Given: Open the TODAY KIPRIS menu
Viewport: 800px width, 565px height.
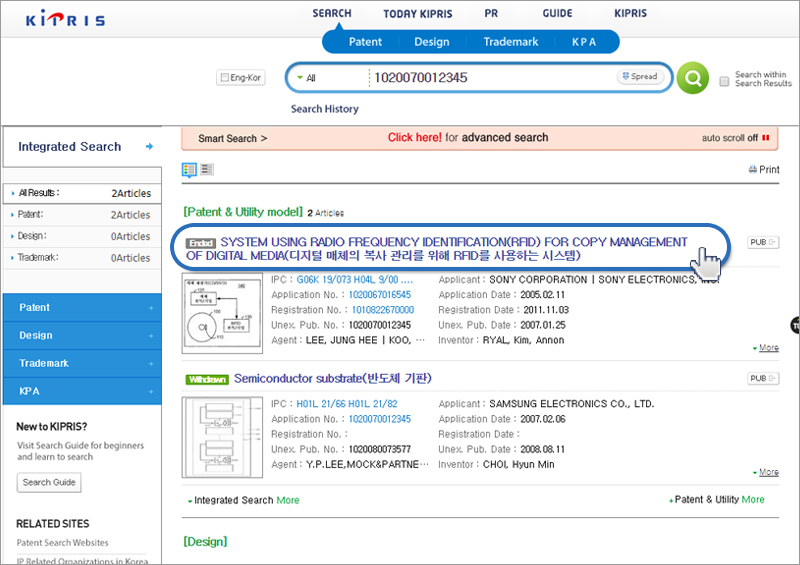Looking at the screenshot, I should (418, 14).
